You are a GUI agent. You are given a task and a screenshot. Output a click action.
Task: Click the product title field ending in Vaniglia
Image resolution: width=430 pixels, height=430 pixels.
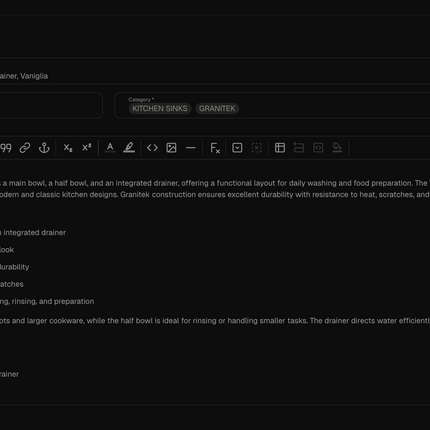click(215, 76)
